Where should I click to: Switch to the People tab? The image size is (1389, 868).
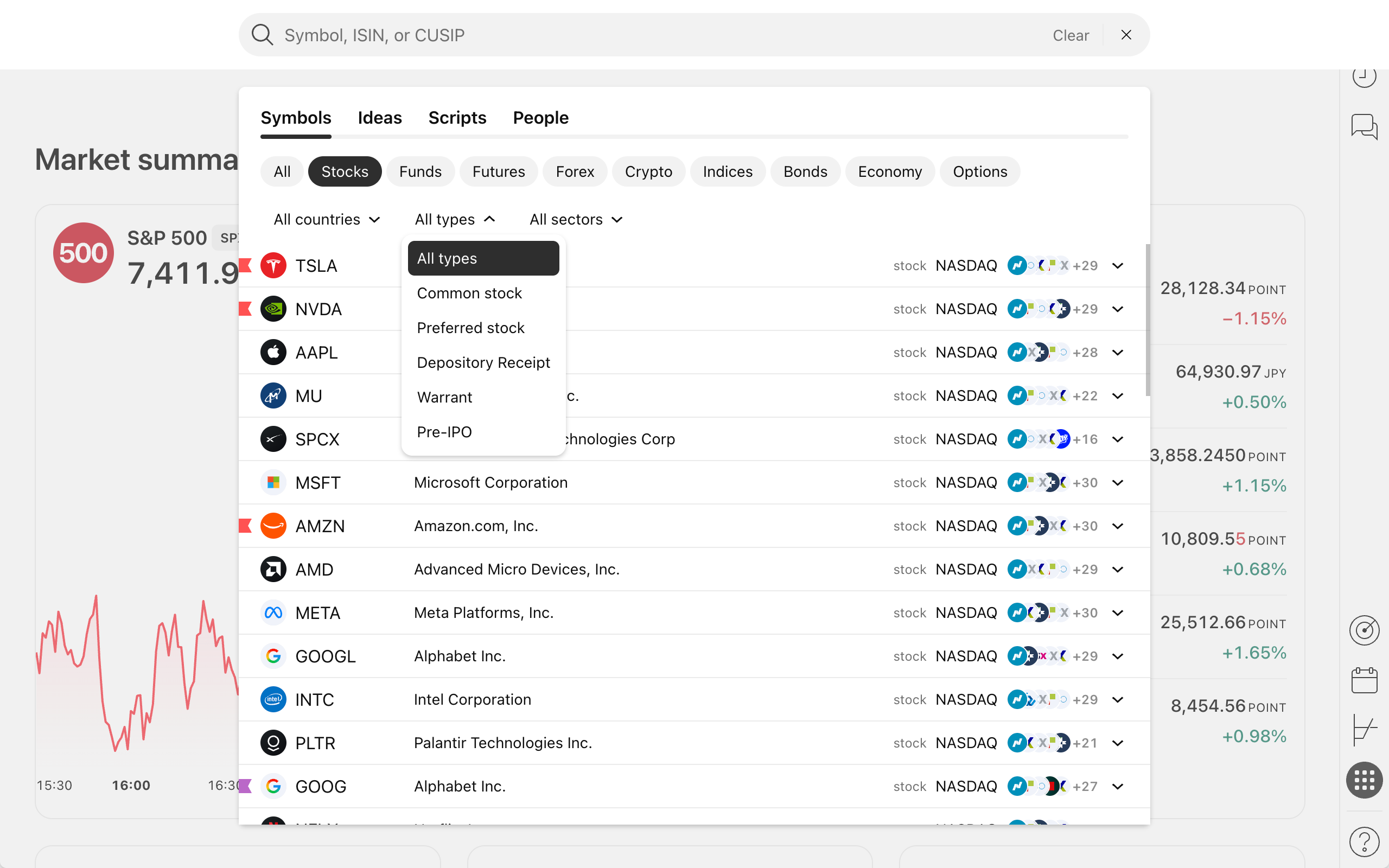coord(540,118)
